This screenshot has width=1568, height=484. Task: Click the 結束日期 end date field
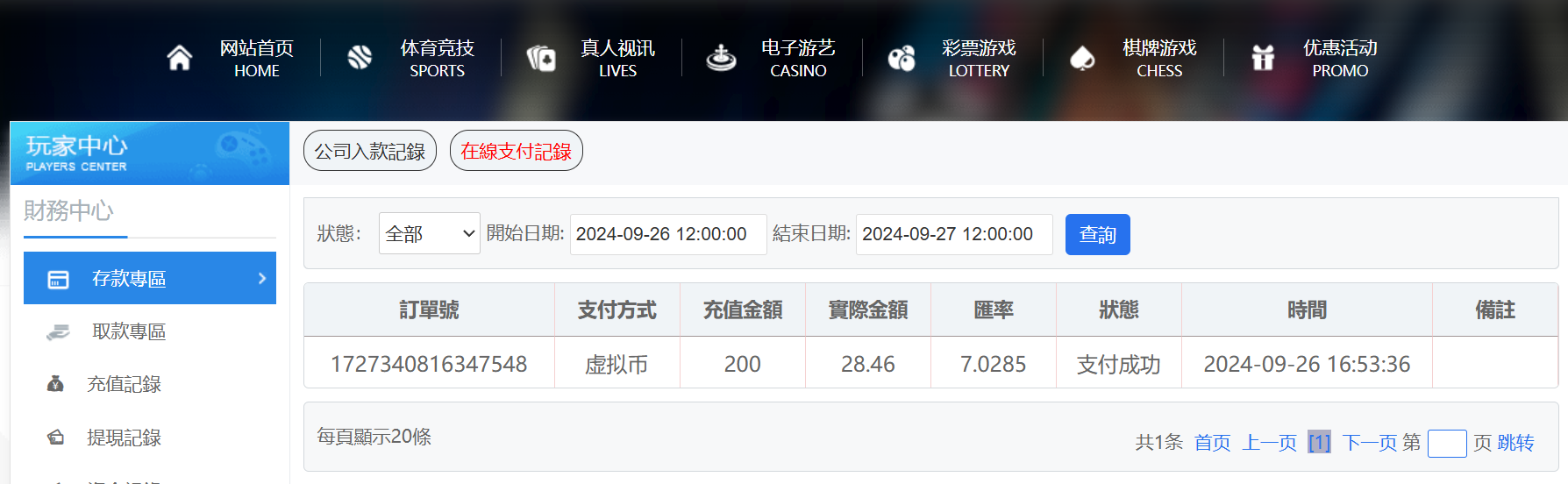953,234
